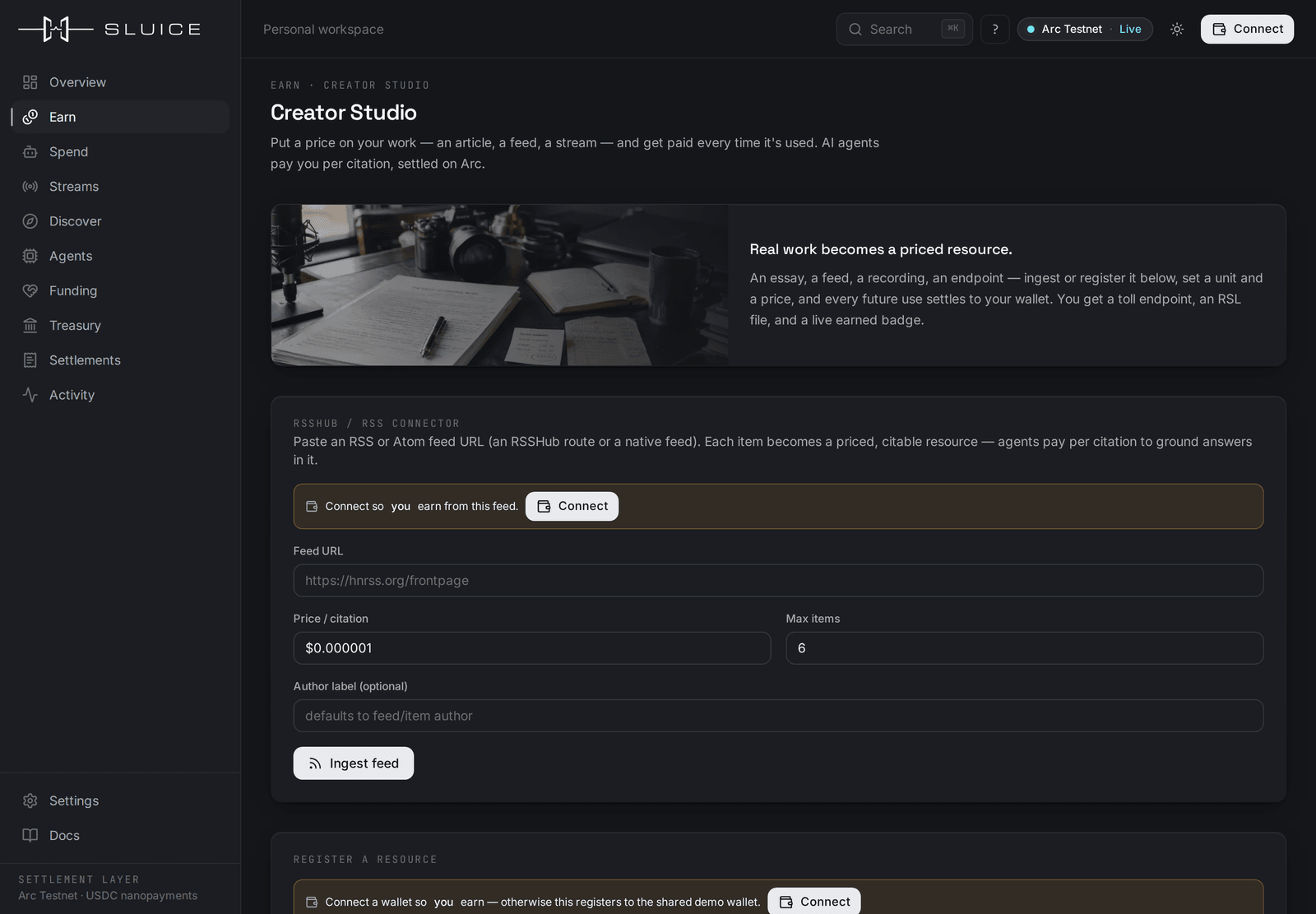Click Connect in the Register a resource banner

click(x=814, y=901)
